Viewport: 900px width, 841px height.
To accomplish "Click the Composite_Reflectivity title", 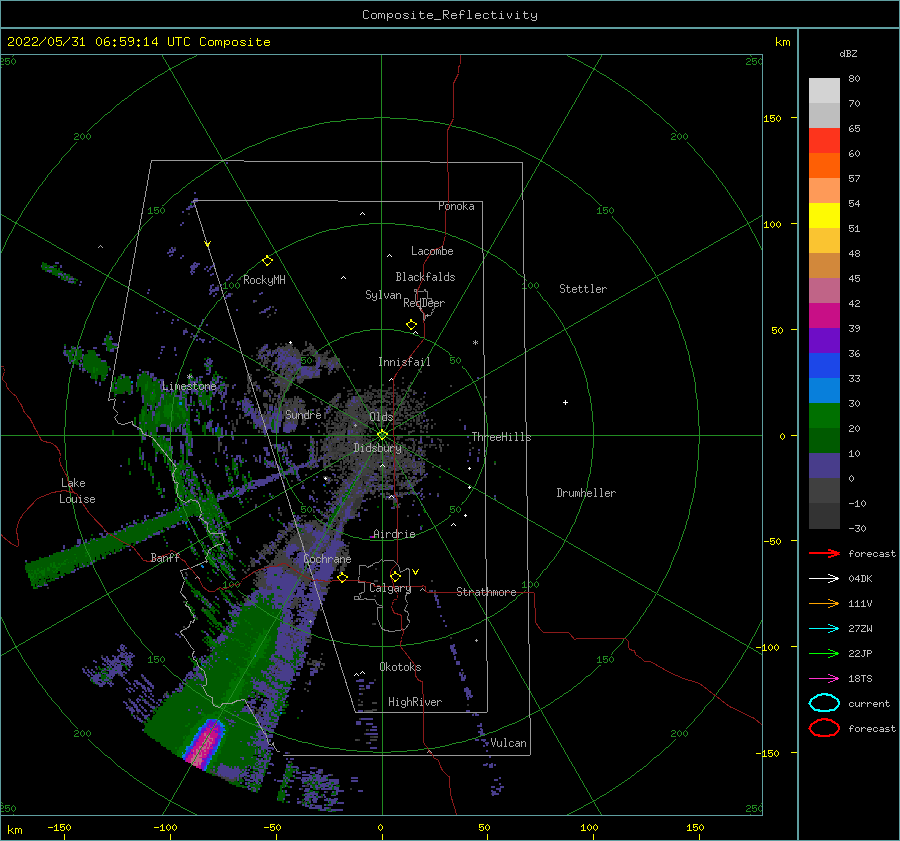I will 450,15.
